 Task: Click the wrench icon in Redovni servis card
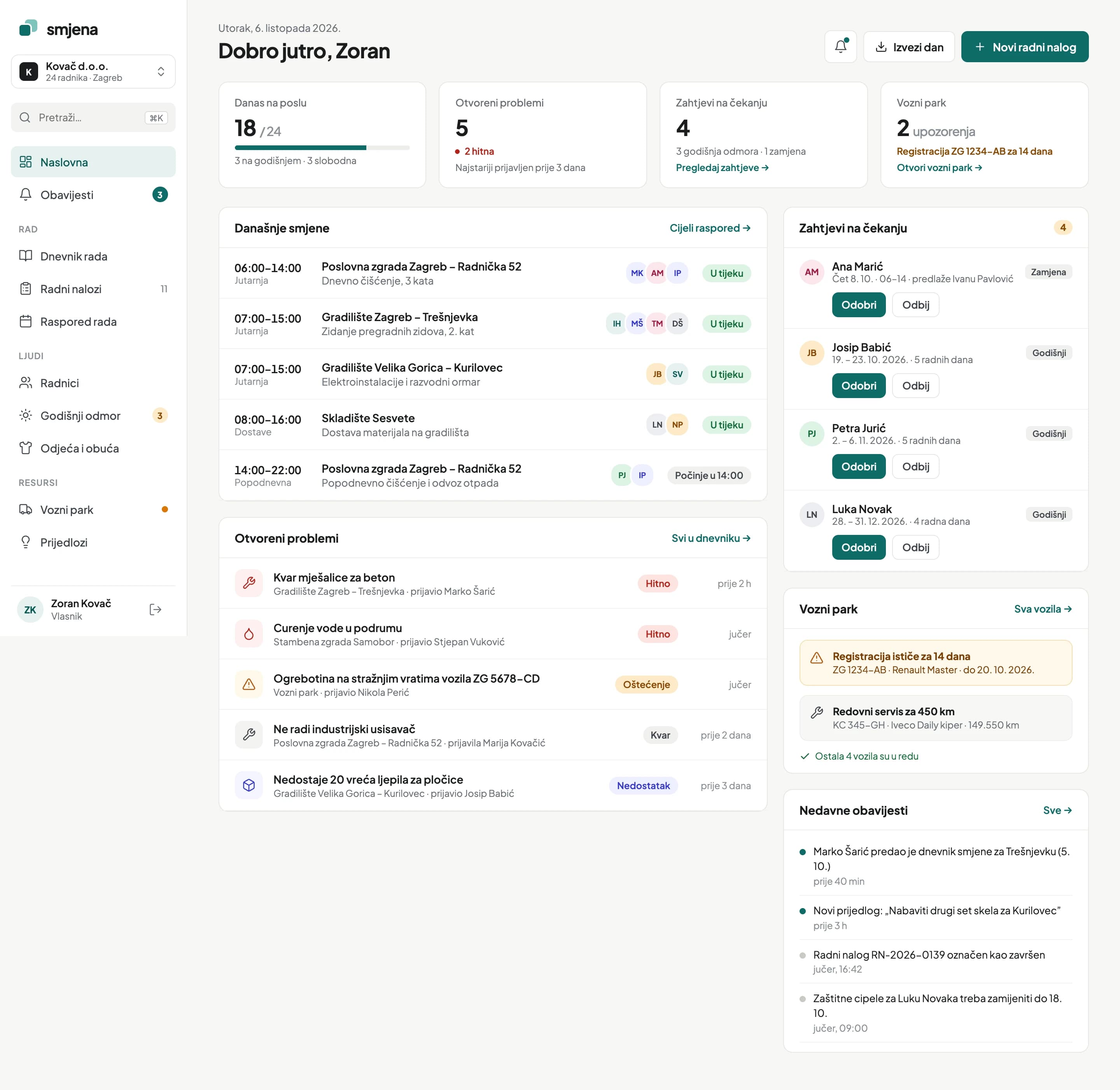[x=817, y=712]
